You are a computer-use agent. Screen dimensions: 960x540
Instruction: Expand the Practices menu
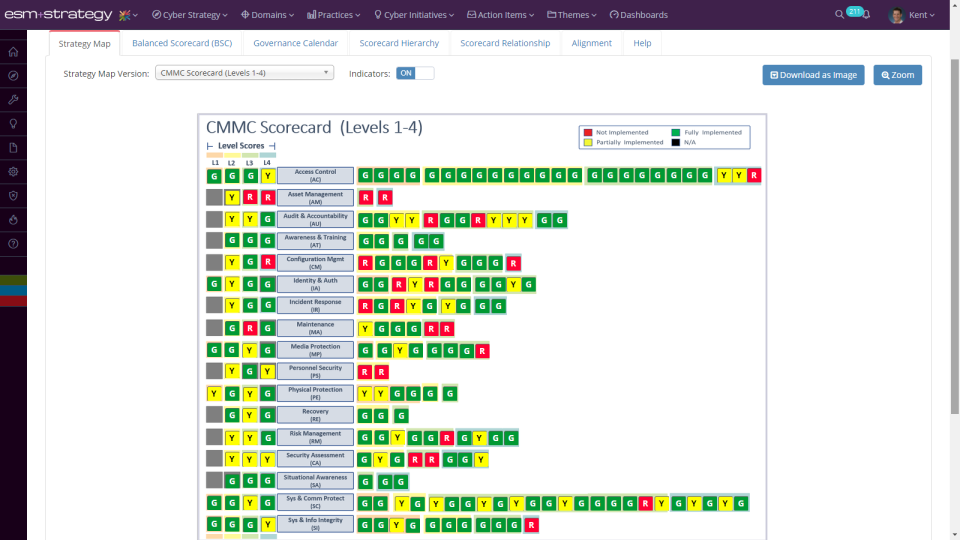pyautogui.click(x=334, y=15)
